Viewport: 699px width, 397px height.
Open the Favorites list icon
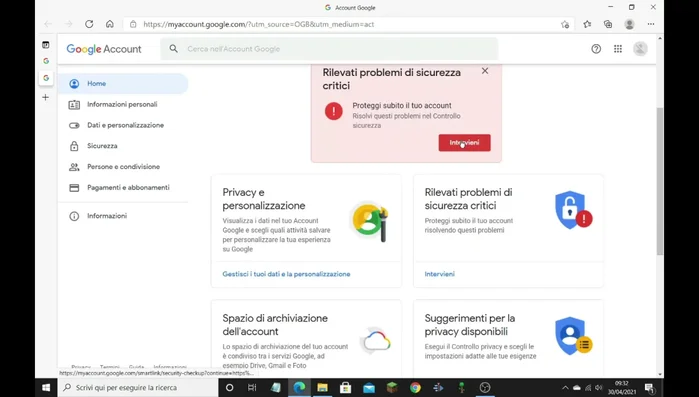coord(587,24)
